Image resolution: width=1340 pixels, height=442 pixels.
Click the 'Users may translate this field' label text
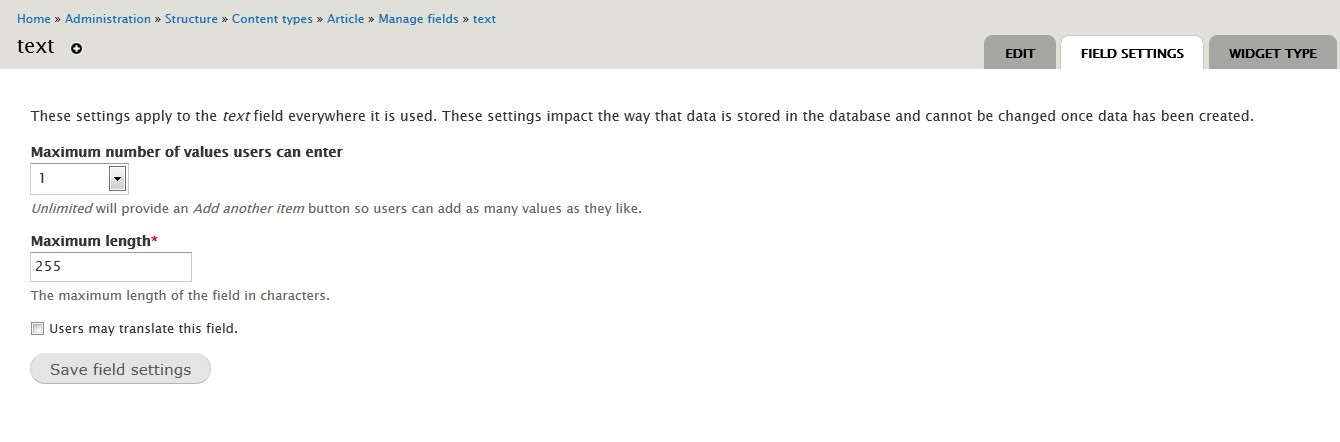point(143,328)
